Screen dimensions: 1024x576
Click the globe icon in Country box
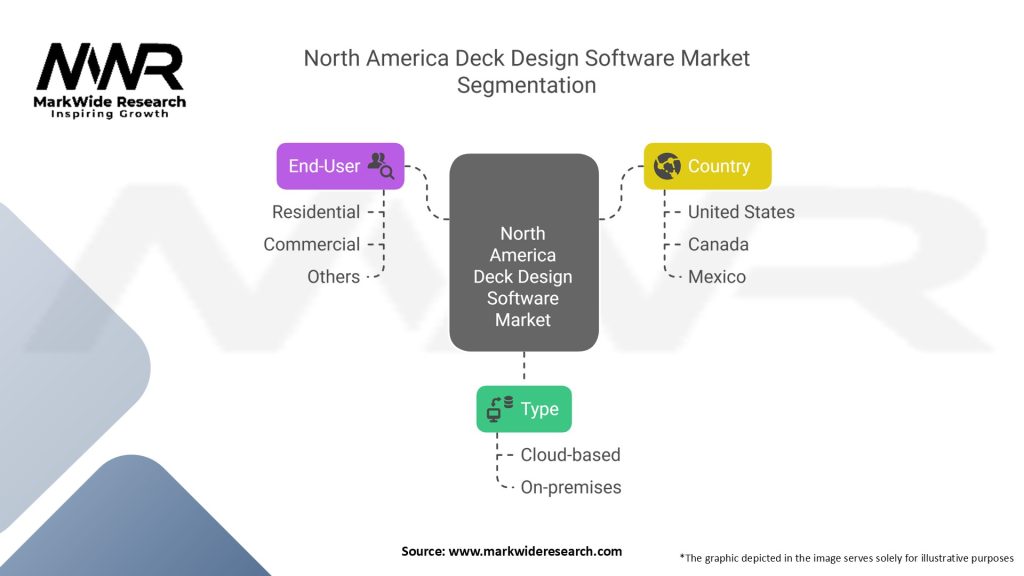click(x=667, y=166)
